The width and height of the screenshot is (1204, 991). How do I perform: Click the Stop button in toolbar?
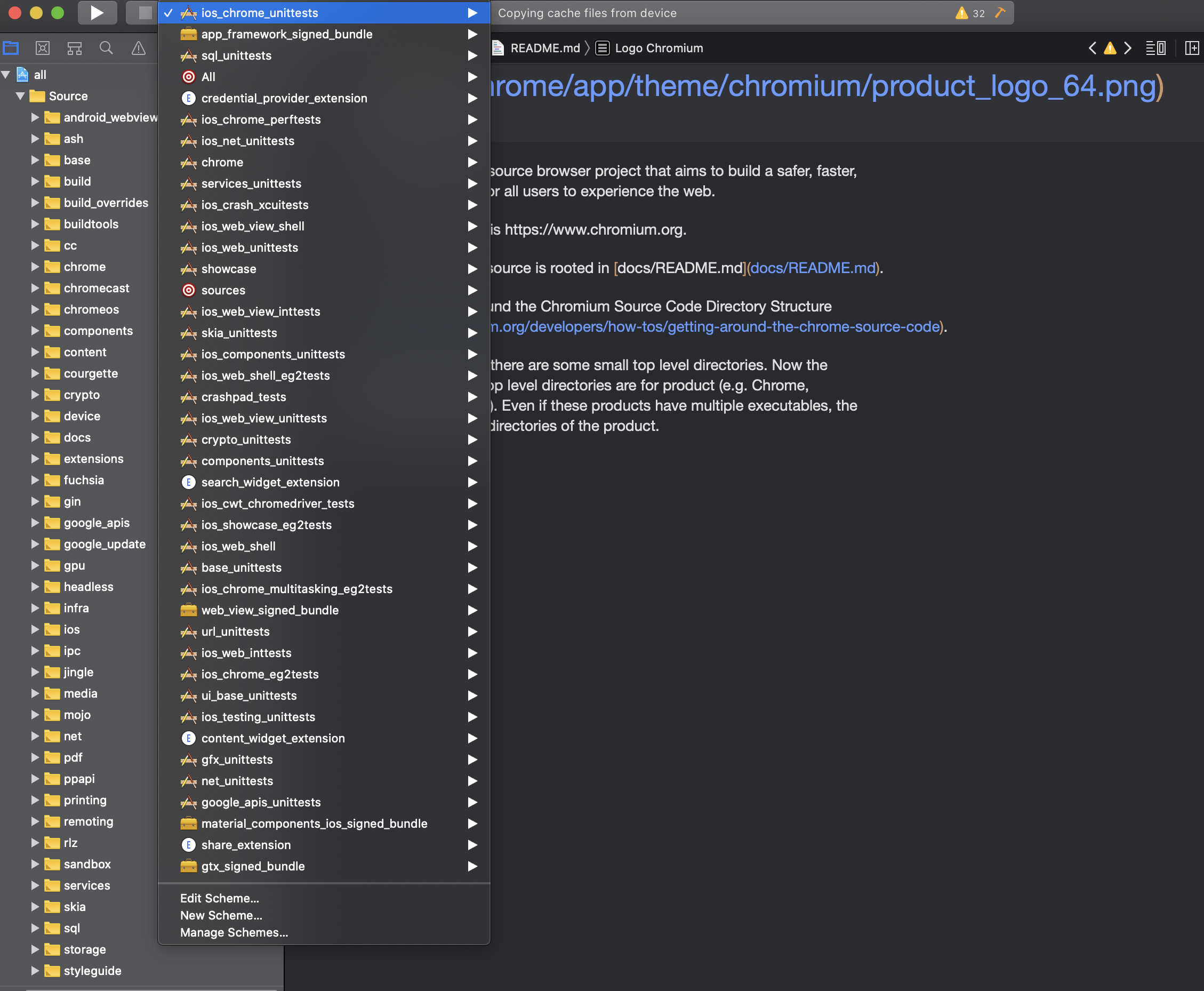click(x=145, y=13)
